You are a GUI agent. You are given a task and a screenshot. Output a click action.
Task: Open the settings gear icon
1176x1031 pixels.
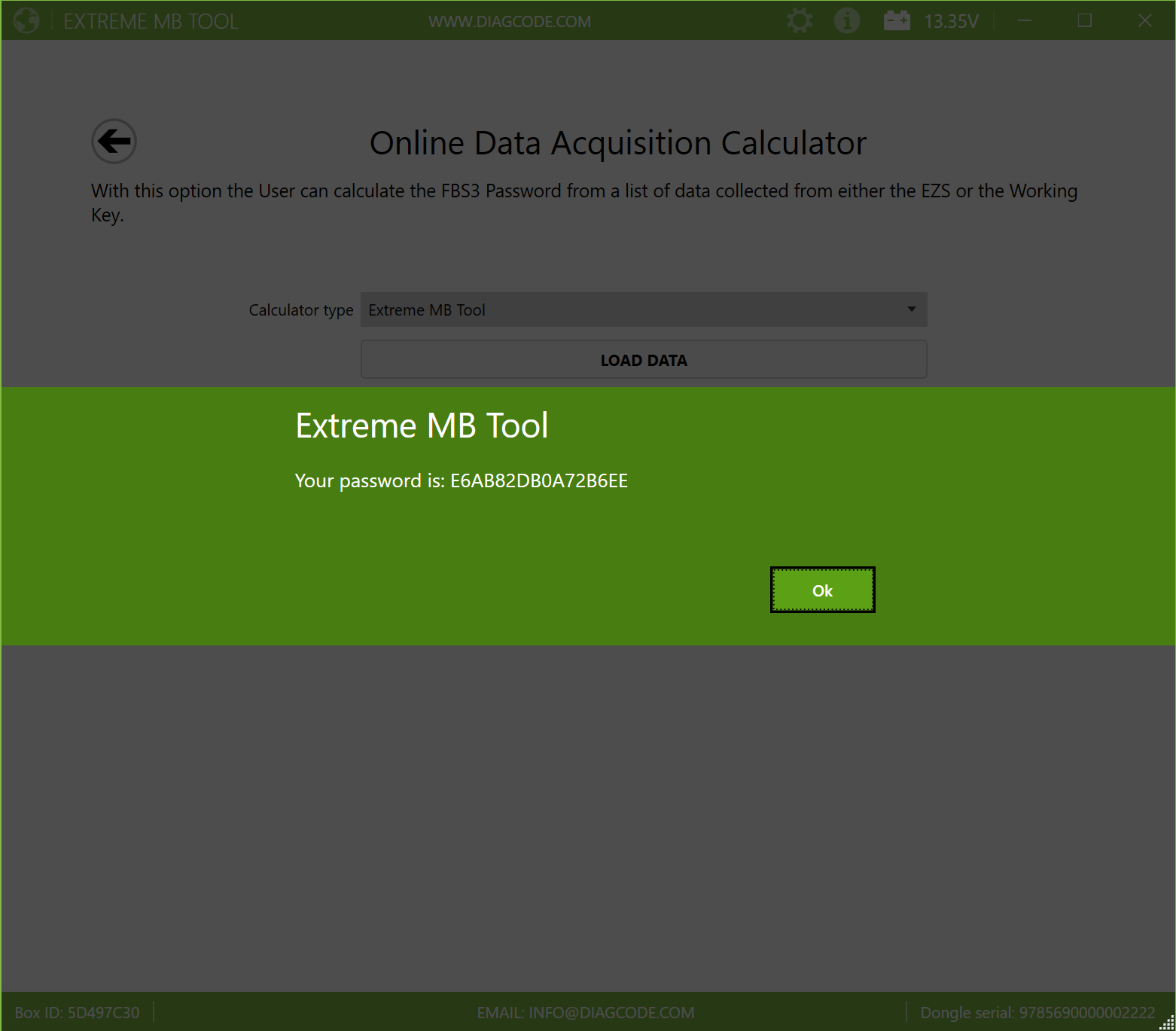point(800,20)
